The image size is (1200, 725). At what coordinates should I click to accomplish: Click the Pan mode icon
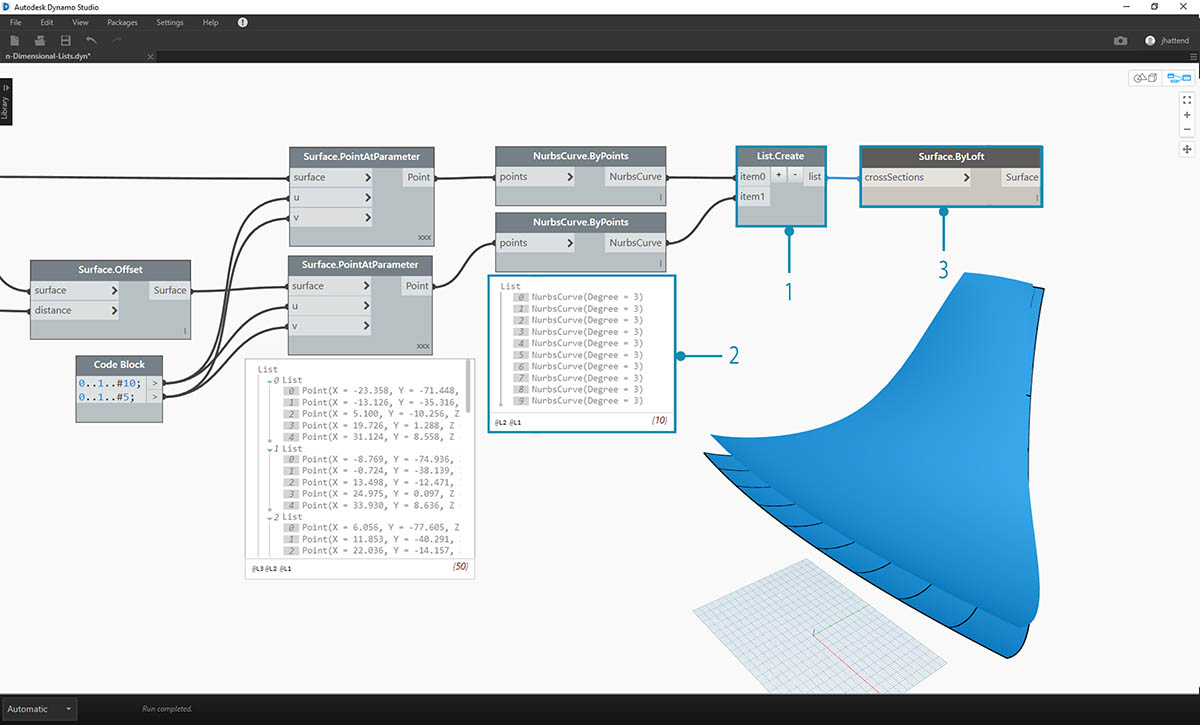tap(1187, 149)
